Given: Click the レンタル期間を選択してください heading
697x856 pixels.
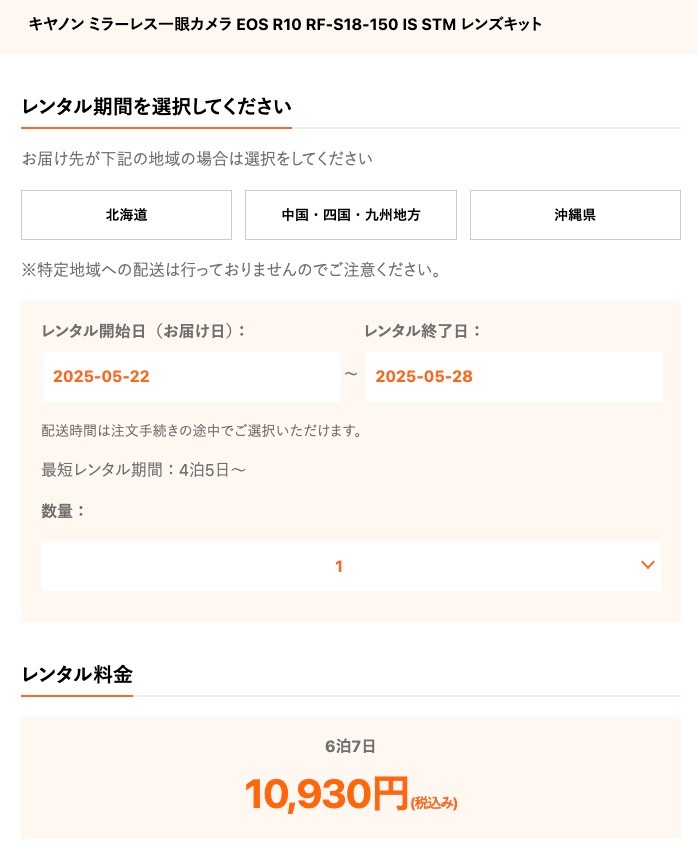Looking at the screenshot, I should click(x=156, y=106).
